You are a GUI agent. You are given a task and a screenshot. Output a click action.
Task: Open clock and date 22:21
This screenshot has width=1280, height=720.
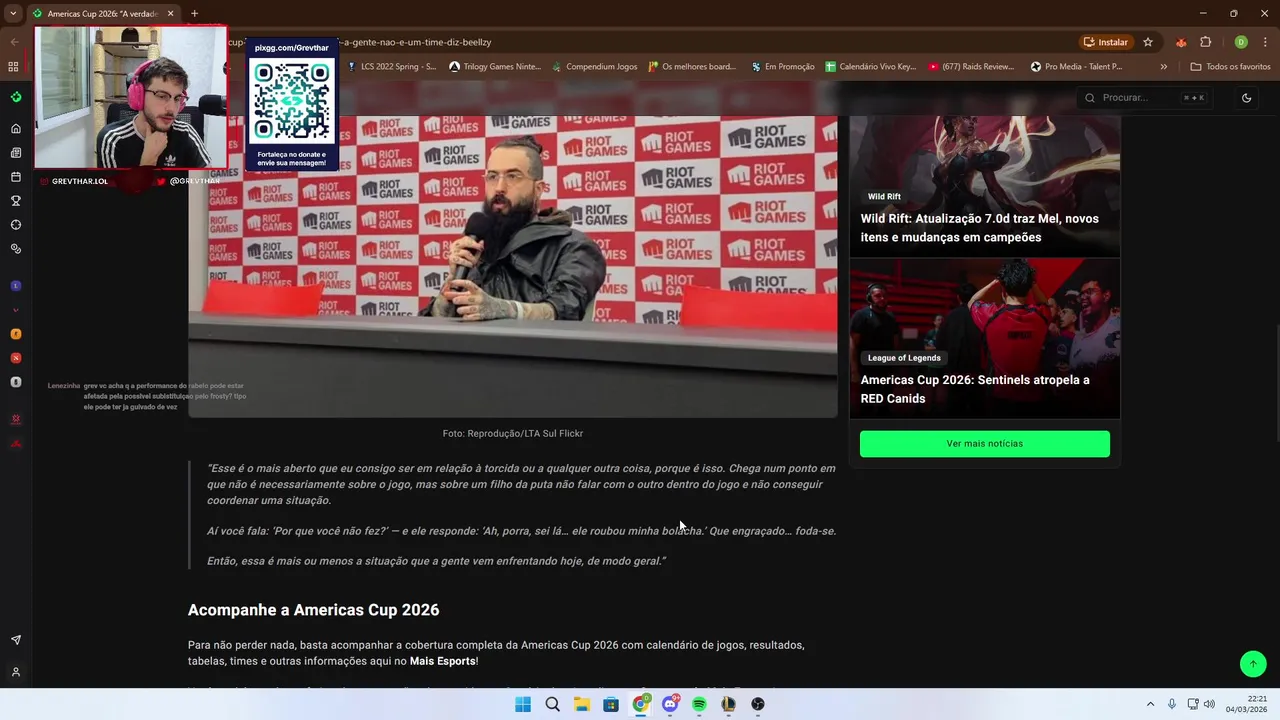click(x=1246, y=704)
